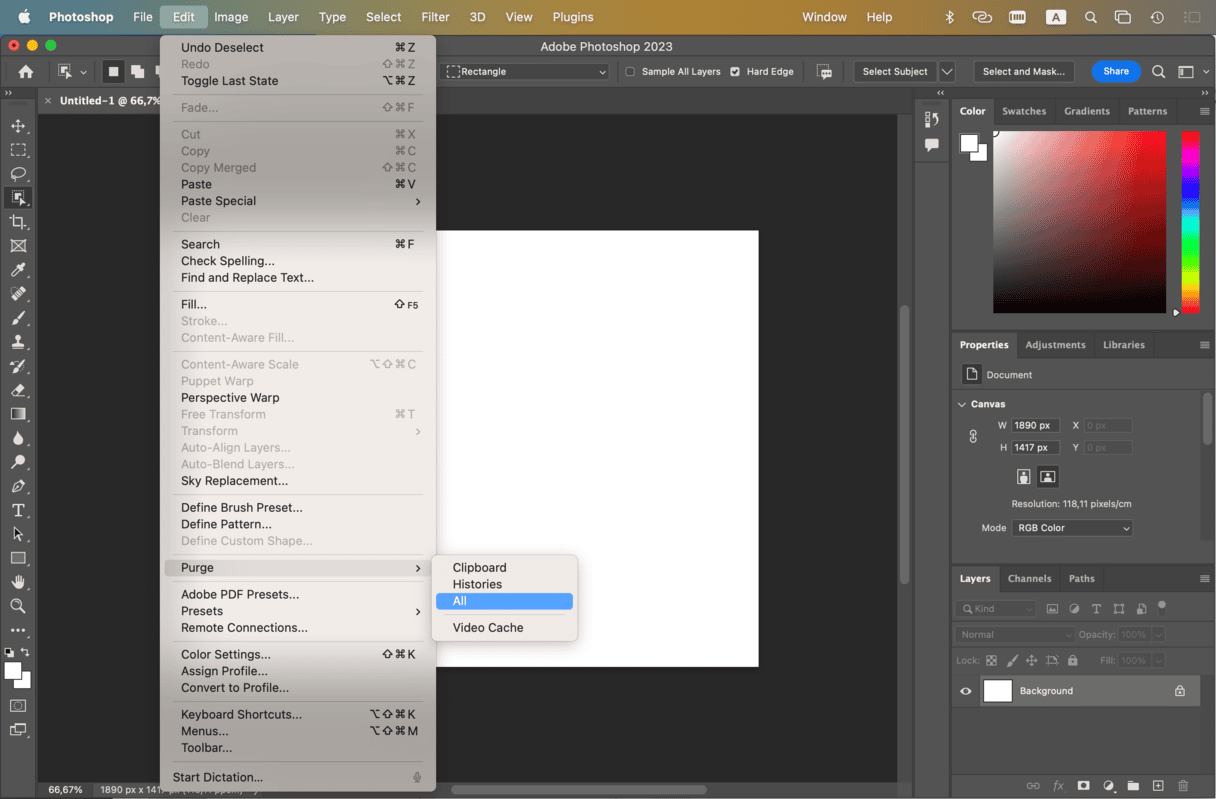The image size is (1216, 799).
Task: Select the Crop tool
Action: point(18,222)
